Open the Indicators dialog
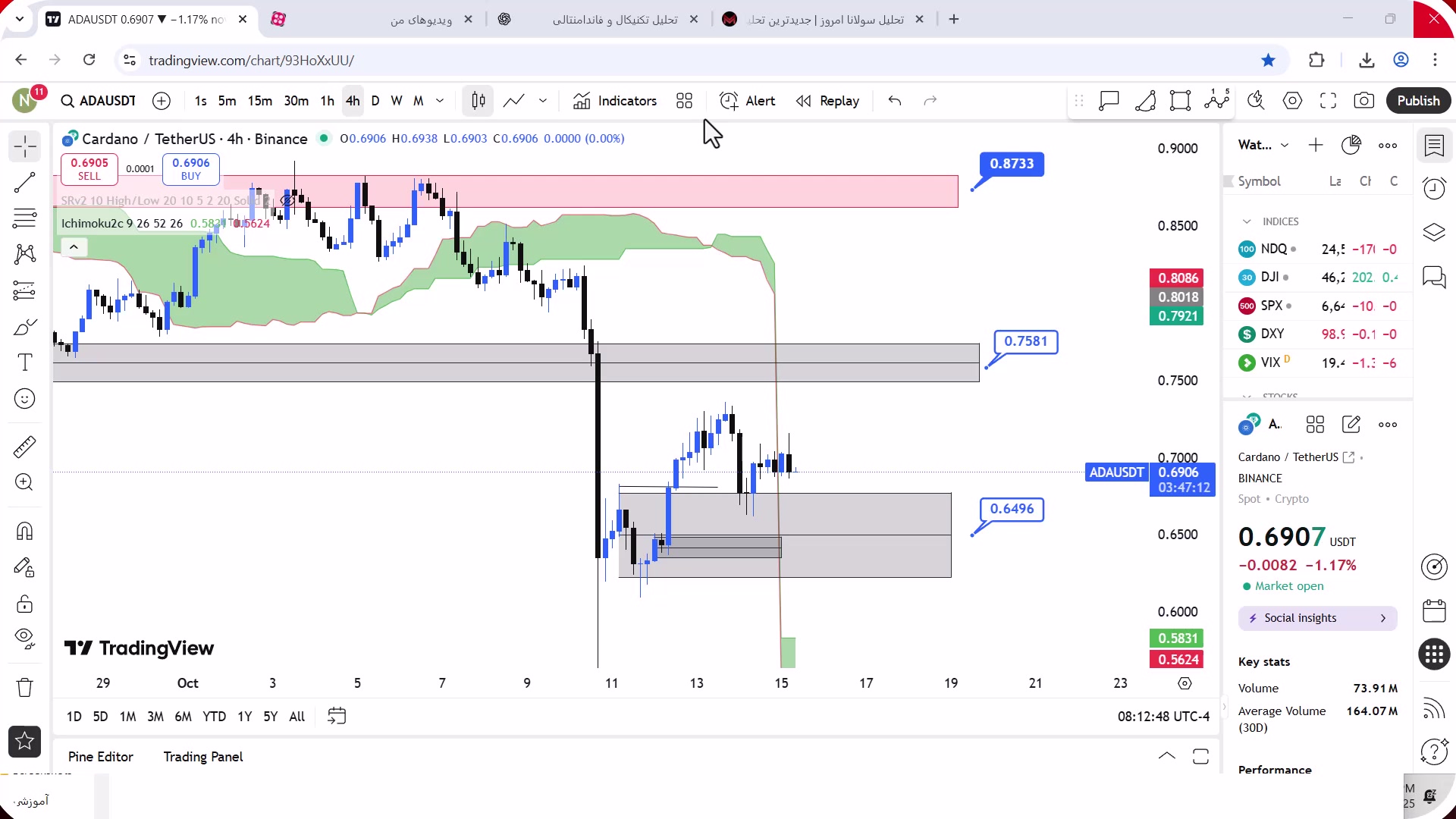 coord(615,101)
